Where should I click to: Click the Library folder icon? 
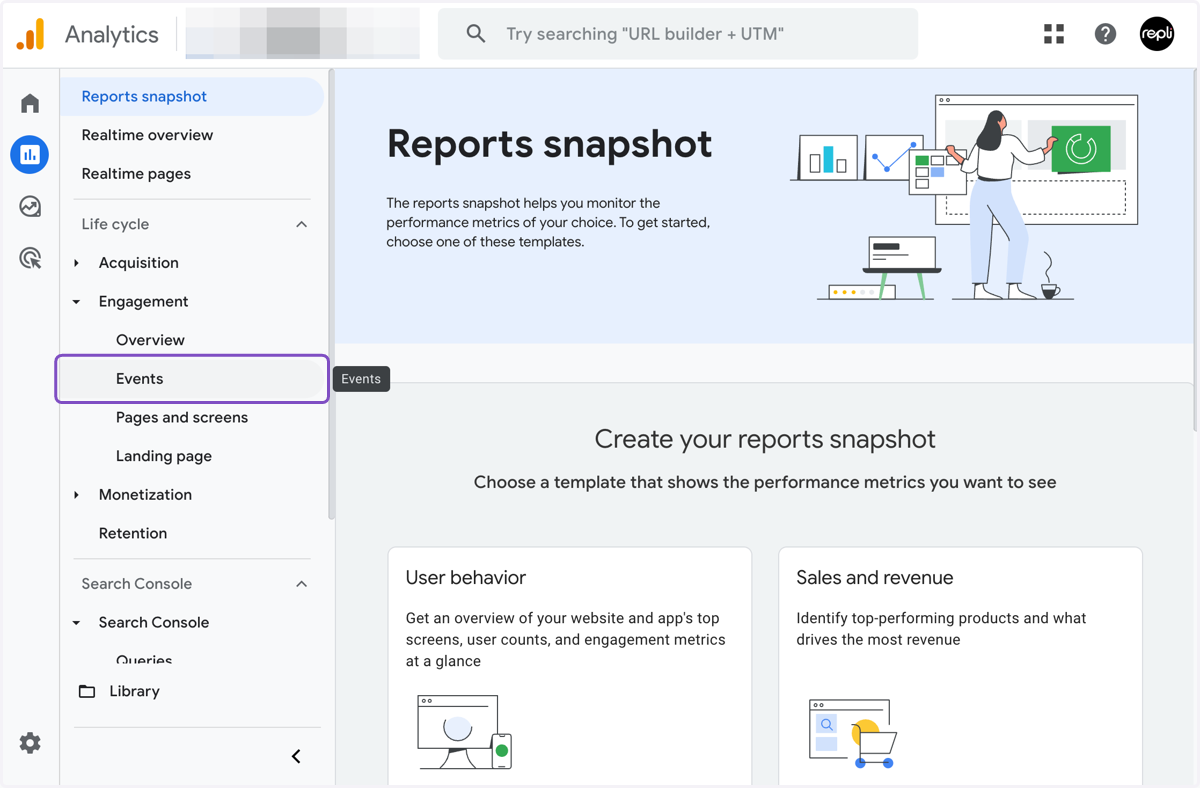pos(87,691)
